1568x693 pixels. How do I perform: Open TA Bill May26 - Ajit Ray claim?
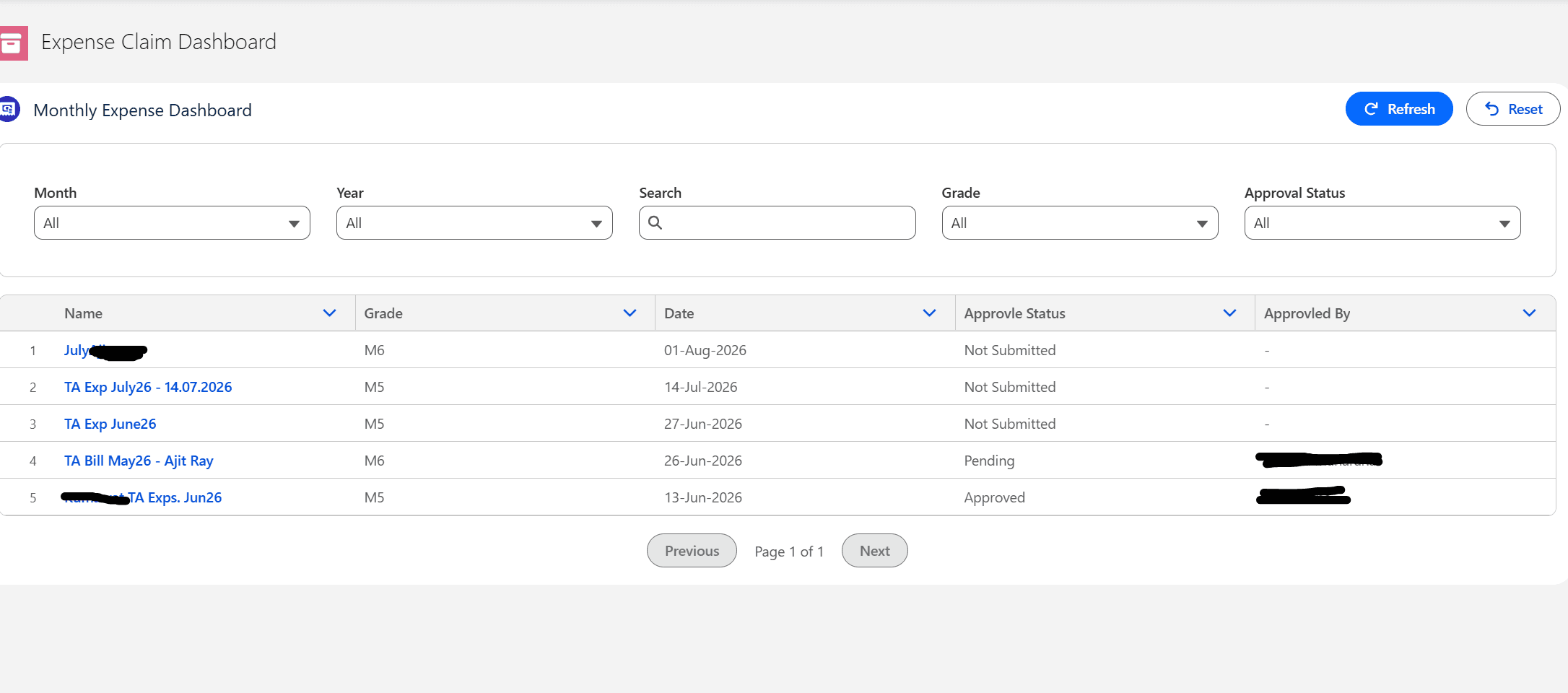pyautogui.click(x=139, y=461)
